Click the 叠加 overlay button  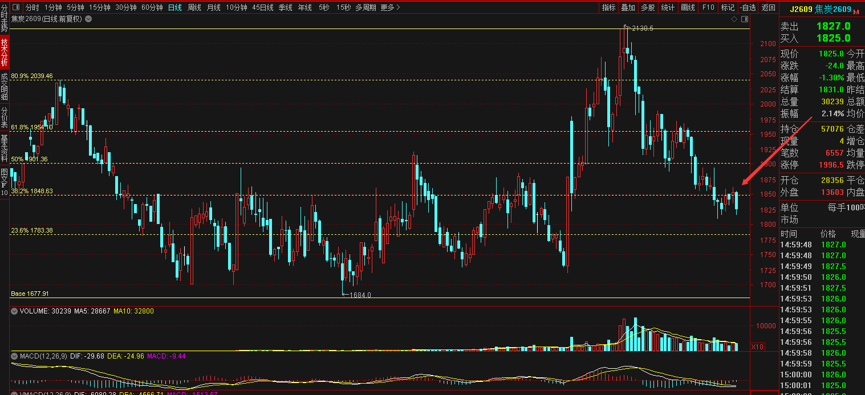click(x=628, y=8)
